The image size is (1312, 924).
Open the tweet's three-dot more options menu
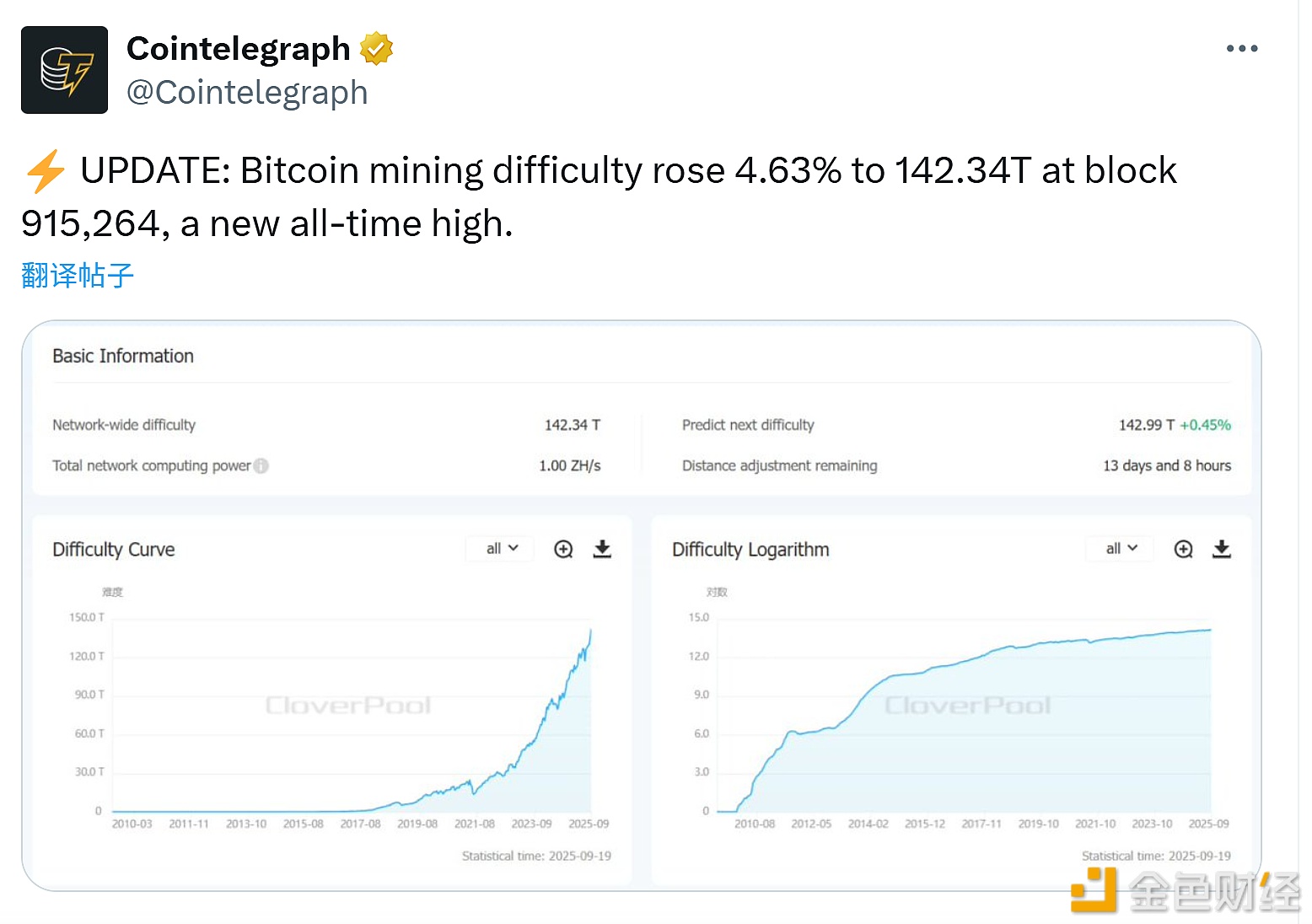click(1241, 49)
